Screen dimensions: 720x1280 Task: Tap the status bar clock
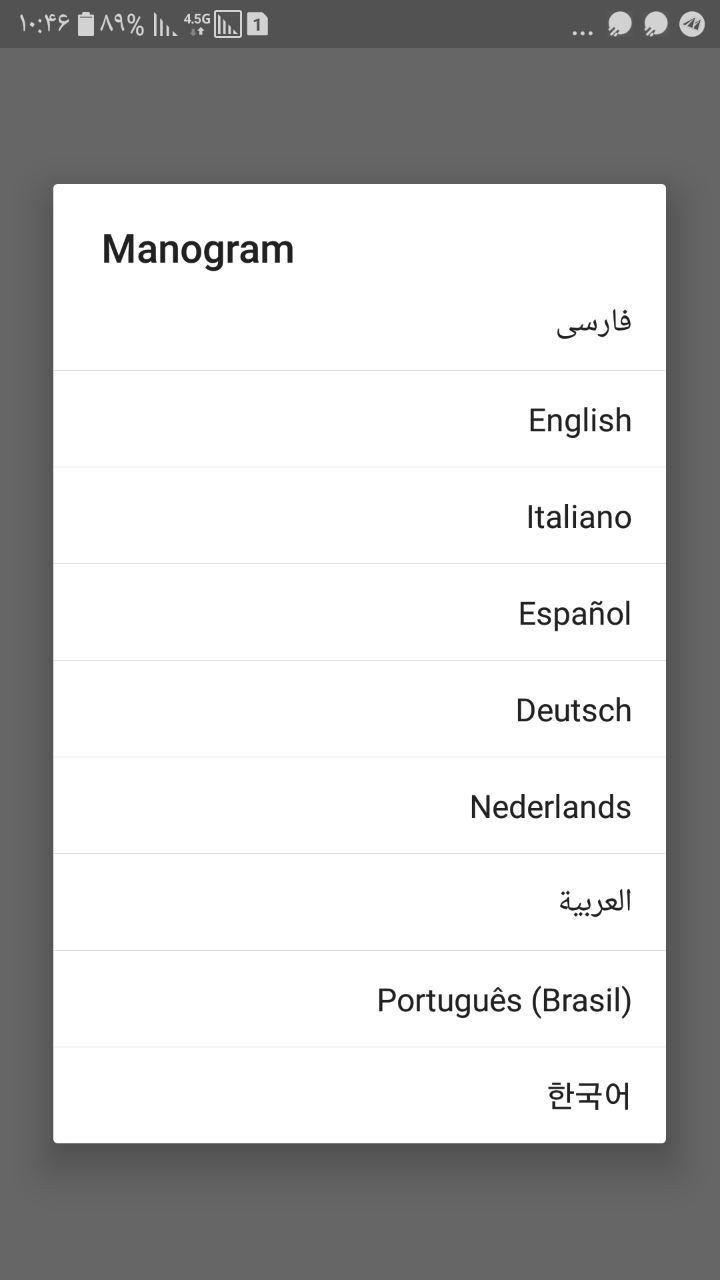pyautogui.click(x=43, y=24)
